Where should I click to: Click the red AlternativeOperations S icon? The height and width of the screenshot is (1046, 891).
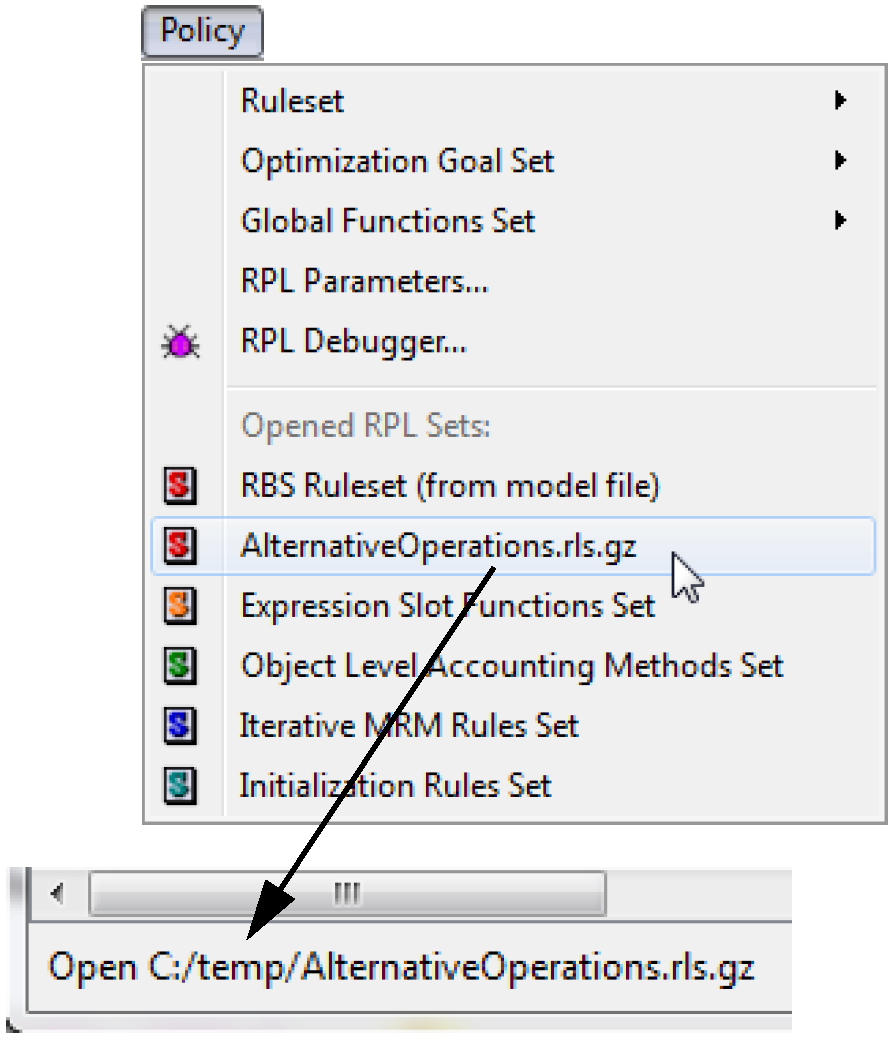[179, 546]
